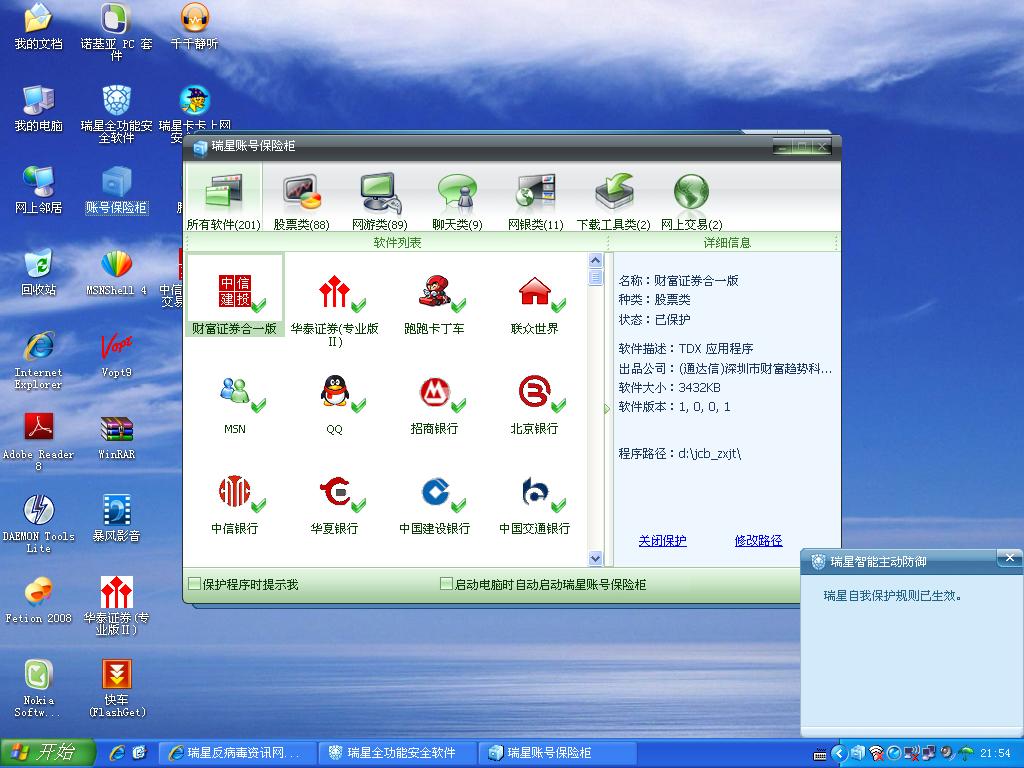Open the 千千静听 desktop icon
The image size is (1024, 768).
pos(194,26)
